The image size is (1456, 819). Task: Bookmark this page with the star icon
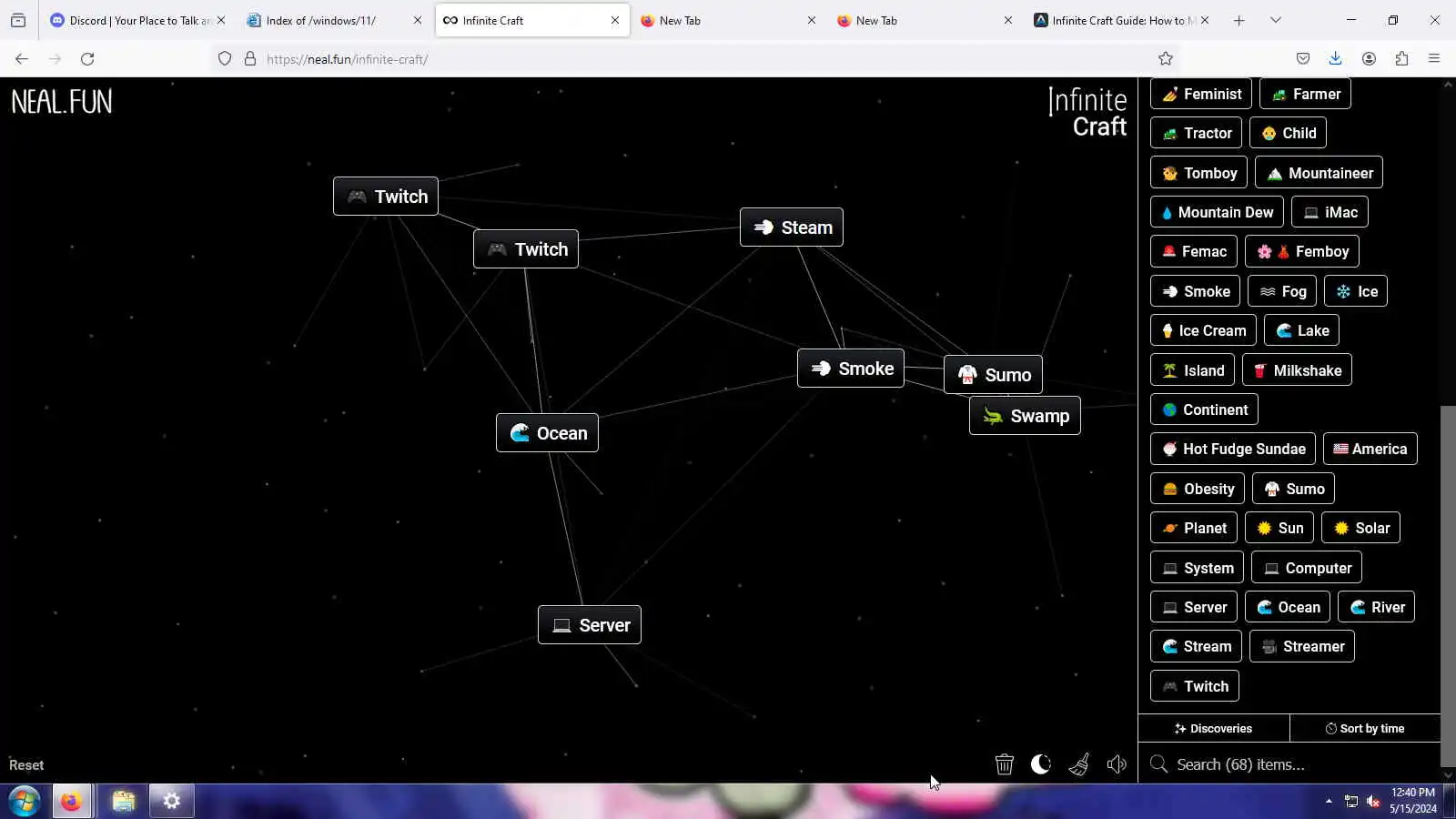1166,59
